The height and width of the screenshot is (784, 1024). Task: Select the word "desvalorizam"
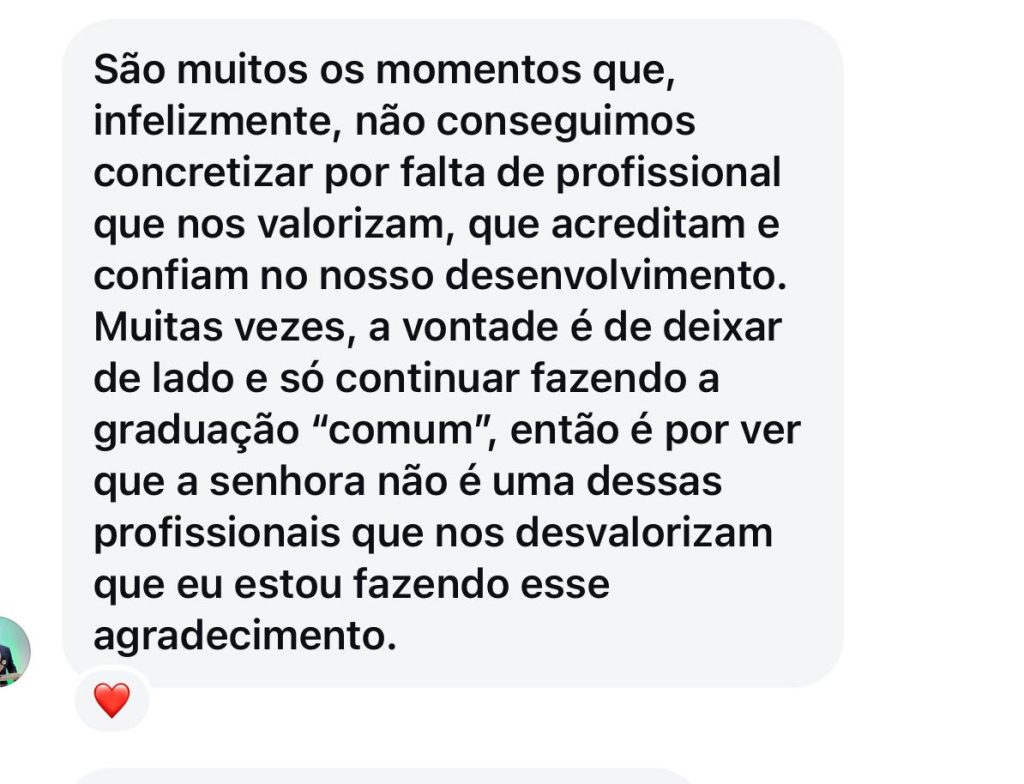(x=644, y=533)
